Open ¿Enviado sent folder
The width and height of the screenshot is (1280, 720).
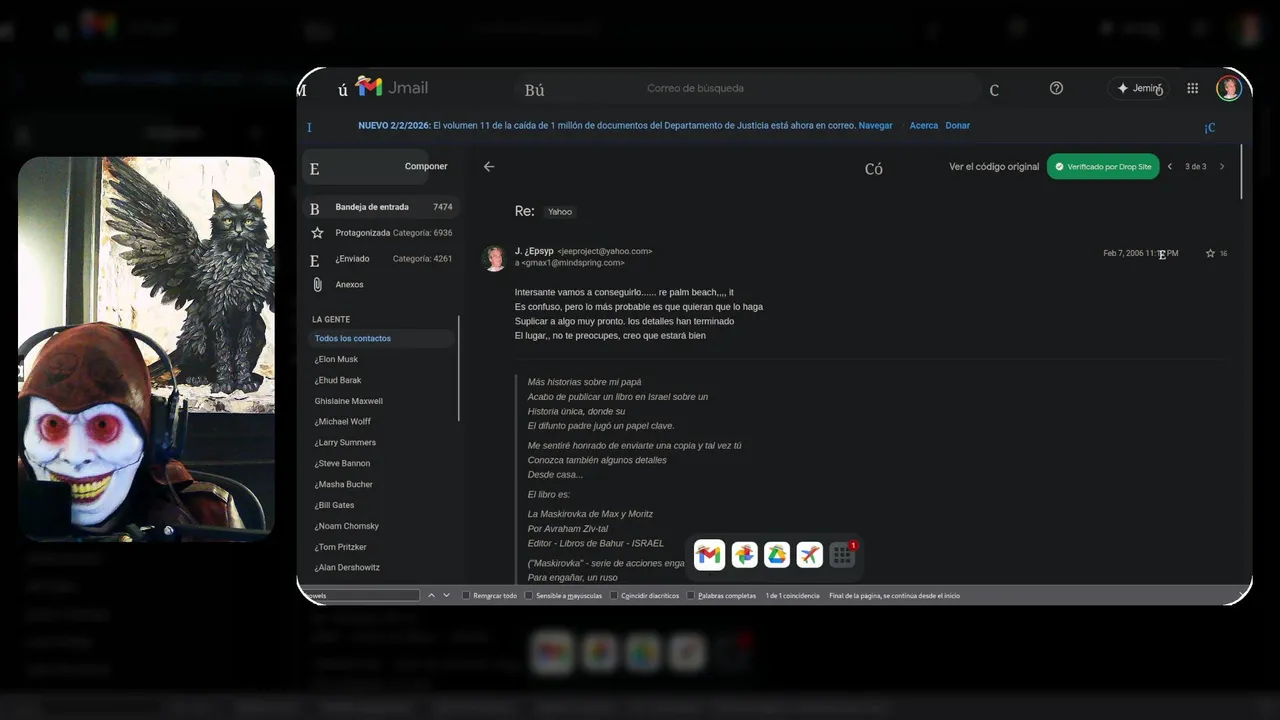click(x=382, y=259)
